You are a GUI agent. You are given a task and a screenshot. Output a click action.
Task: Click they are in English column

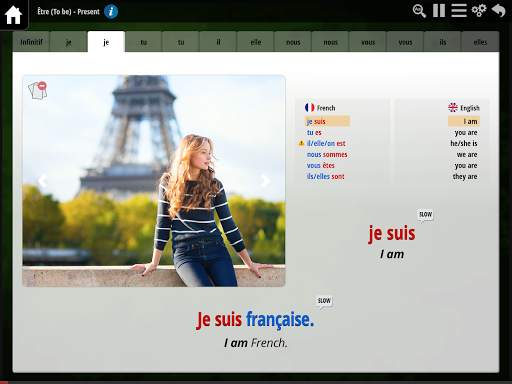pyautogui.click(x=465, y=176)
